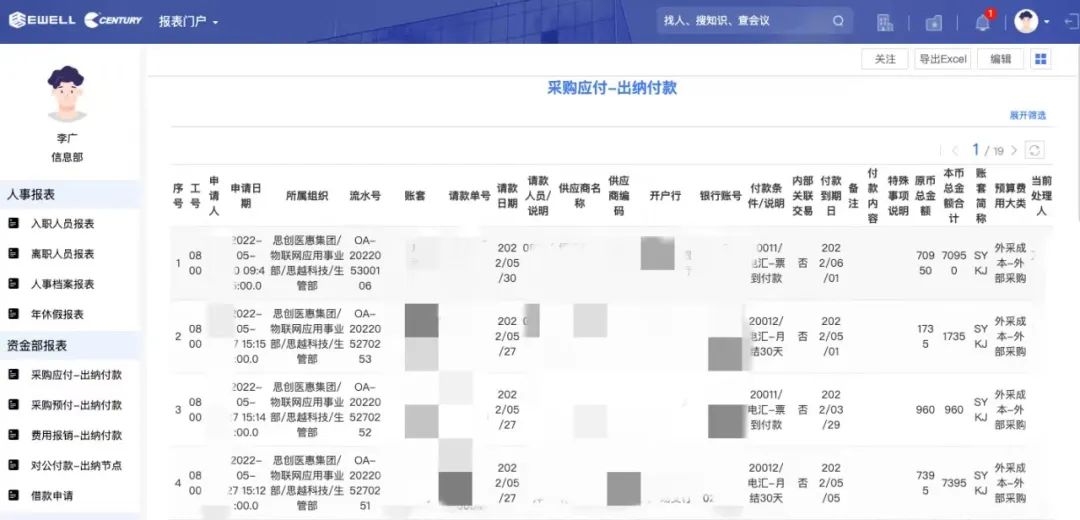
Task: Click the 当前处理人 column header
Action: click(1041, 196)
